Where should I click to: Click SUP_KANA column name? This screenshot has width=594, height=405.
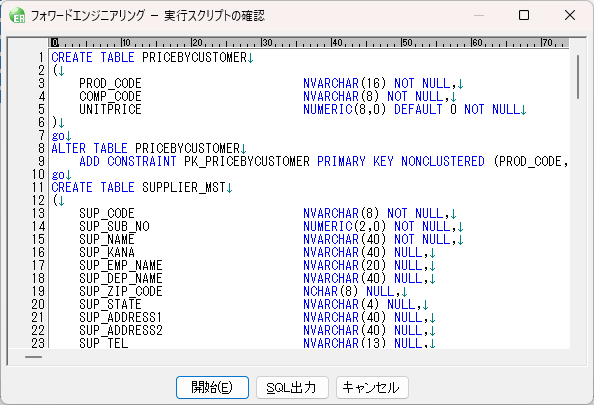107,252
